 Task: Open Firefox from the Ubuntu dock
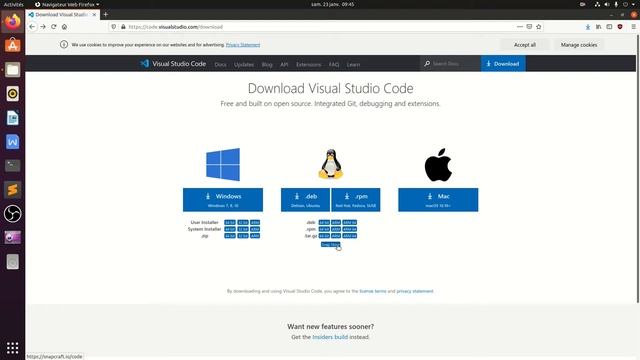(x=13, y=21)
